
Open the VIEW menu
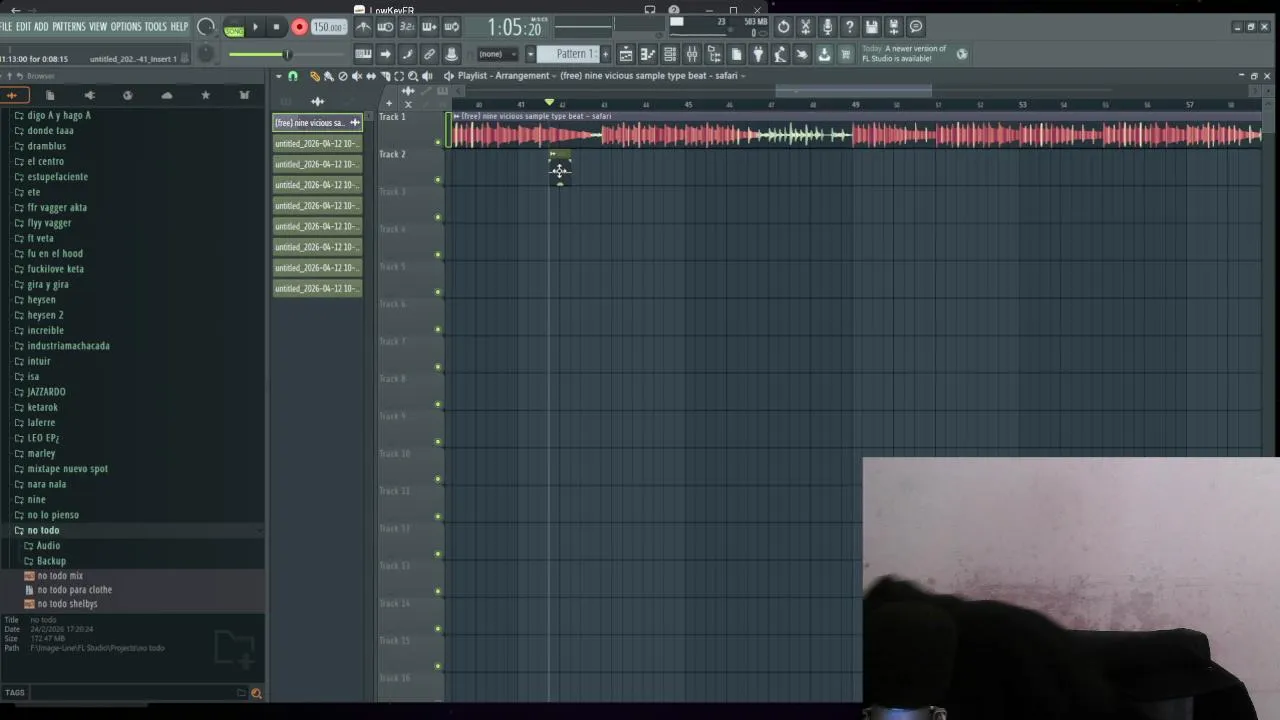tap(98, 26)
